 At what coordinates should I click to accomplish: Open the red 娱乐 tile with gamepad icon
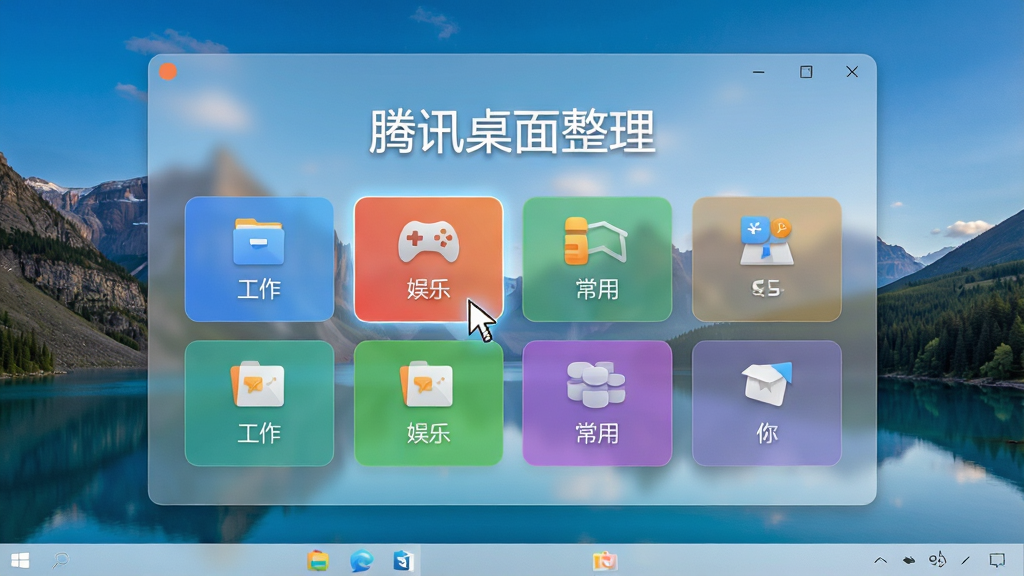point(428,259)
